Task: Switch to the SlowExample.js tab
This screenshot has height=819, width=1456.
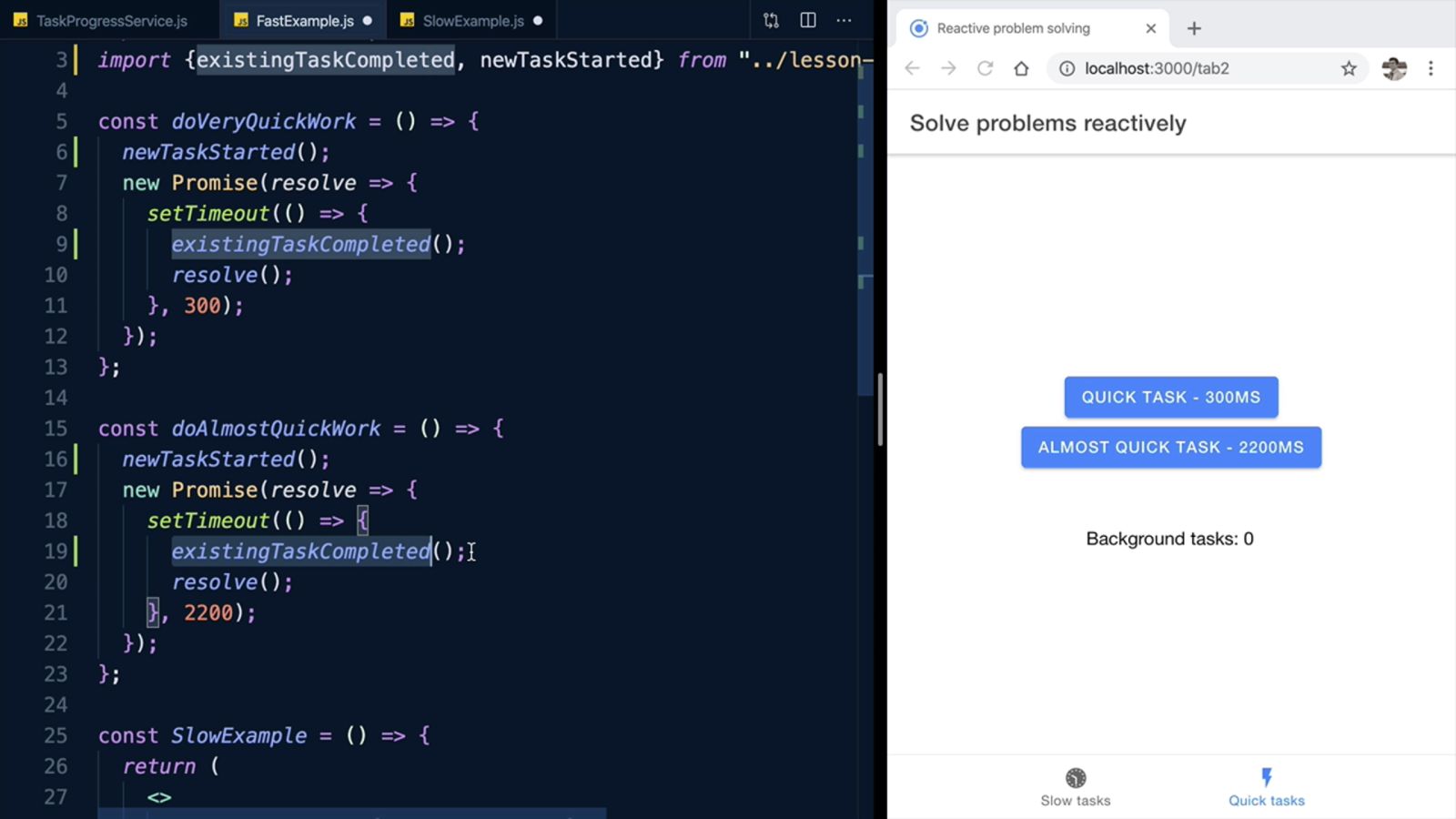Action: [472, 20]
